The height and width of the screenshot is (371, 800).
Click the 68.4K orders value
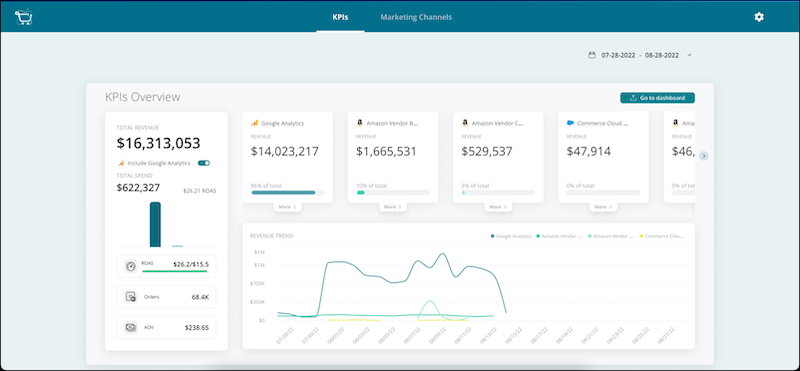200,297
